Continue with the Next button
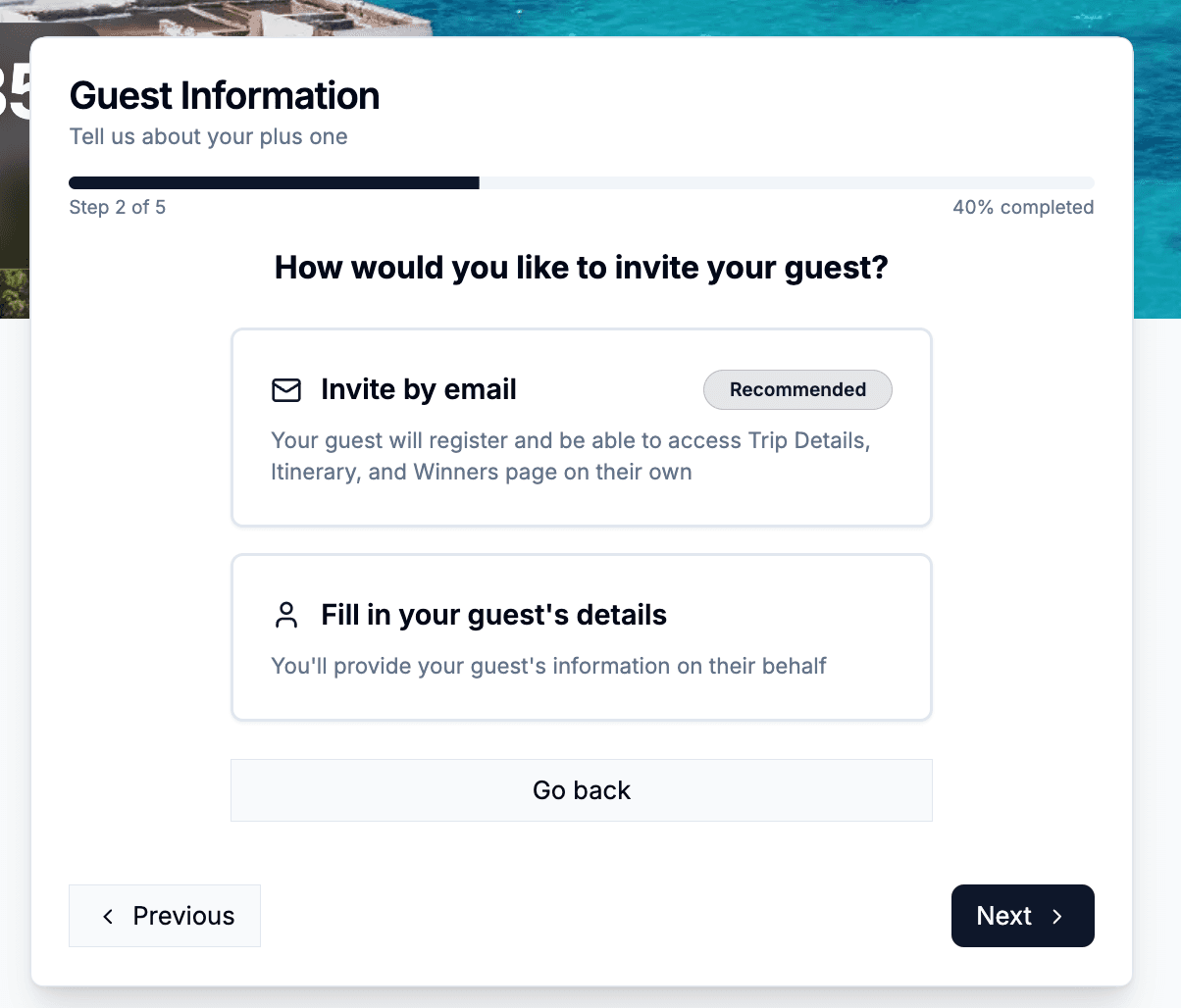Image resolution: width=1181 pixels, height=1008 pixels. point(1022,916)
